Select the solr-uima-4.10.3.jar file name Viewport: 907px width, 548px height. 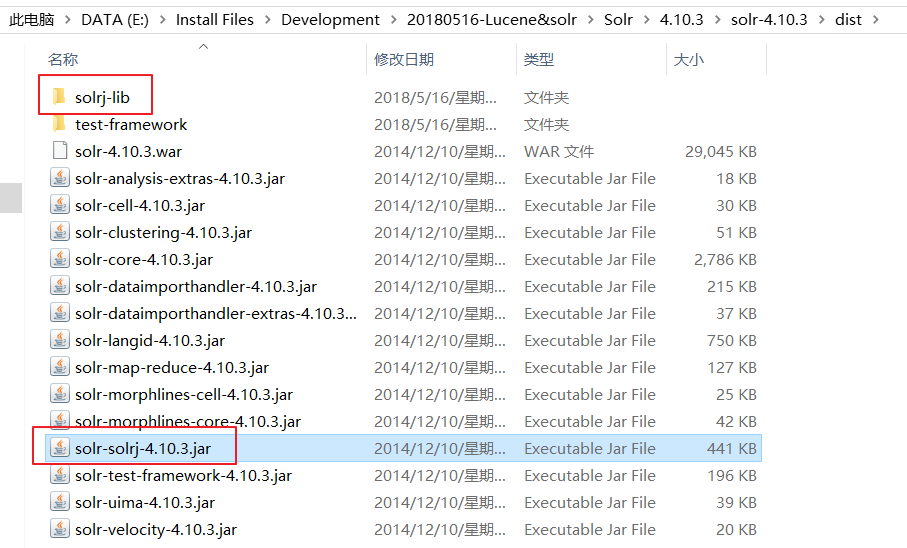point(145,502)
